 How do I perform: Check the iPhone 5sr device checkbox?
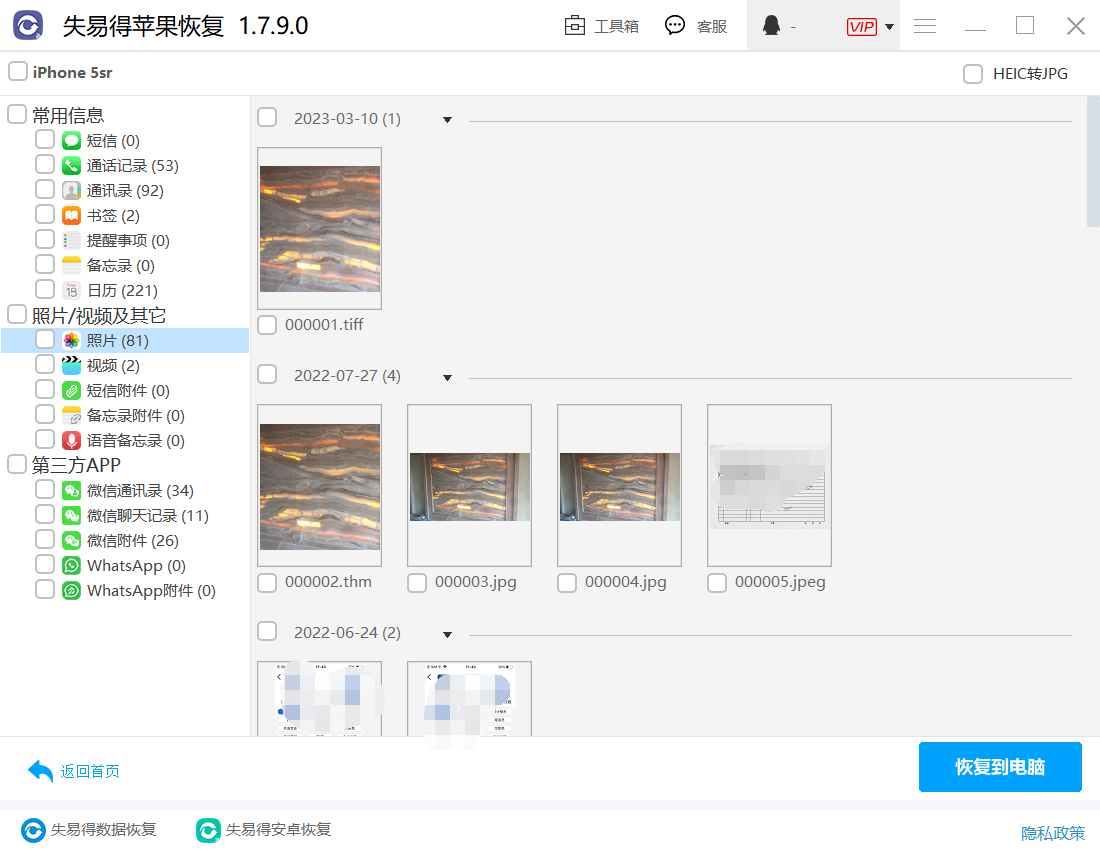(18, 72)
